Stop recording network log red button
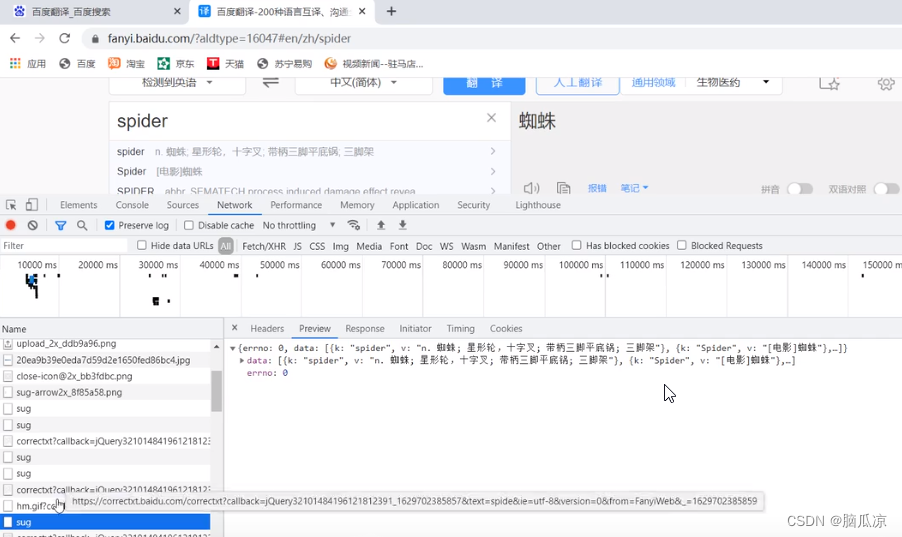The width and height of the screenshot is (902, 537). pos(10,225)
